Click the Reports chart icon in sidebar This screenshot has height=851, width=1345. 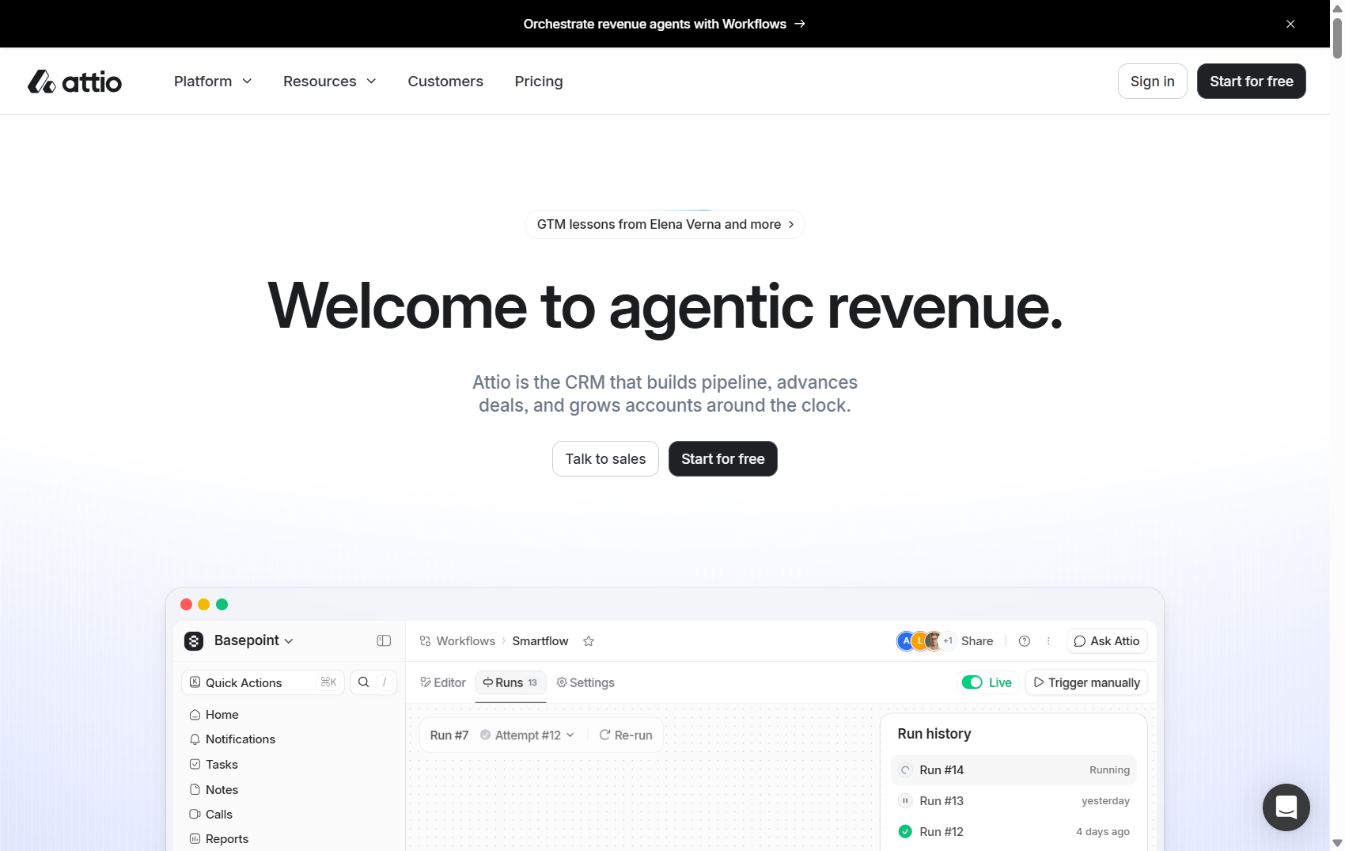195,840
